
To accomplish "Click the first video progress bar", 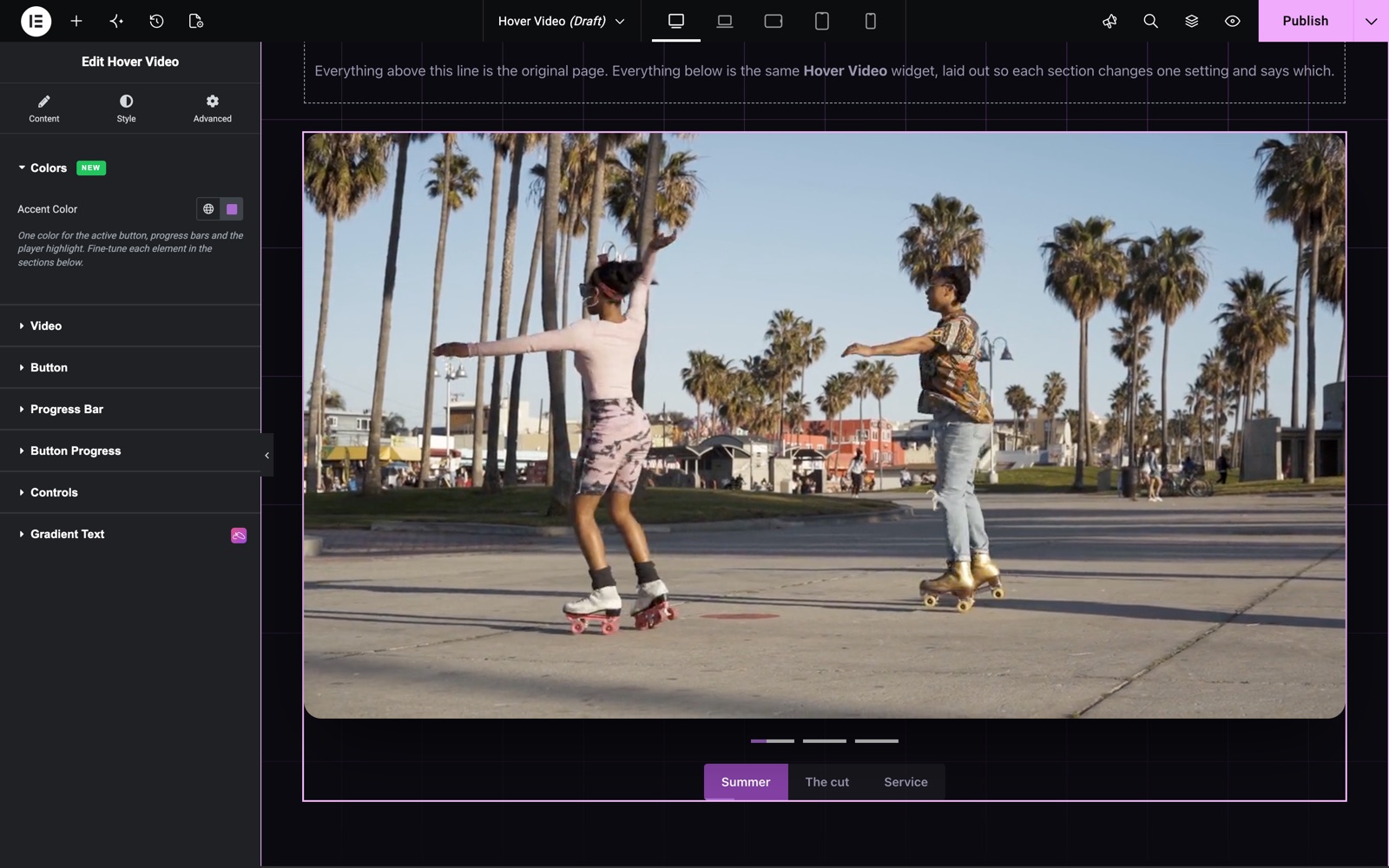I will tap(773, 741).
